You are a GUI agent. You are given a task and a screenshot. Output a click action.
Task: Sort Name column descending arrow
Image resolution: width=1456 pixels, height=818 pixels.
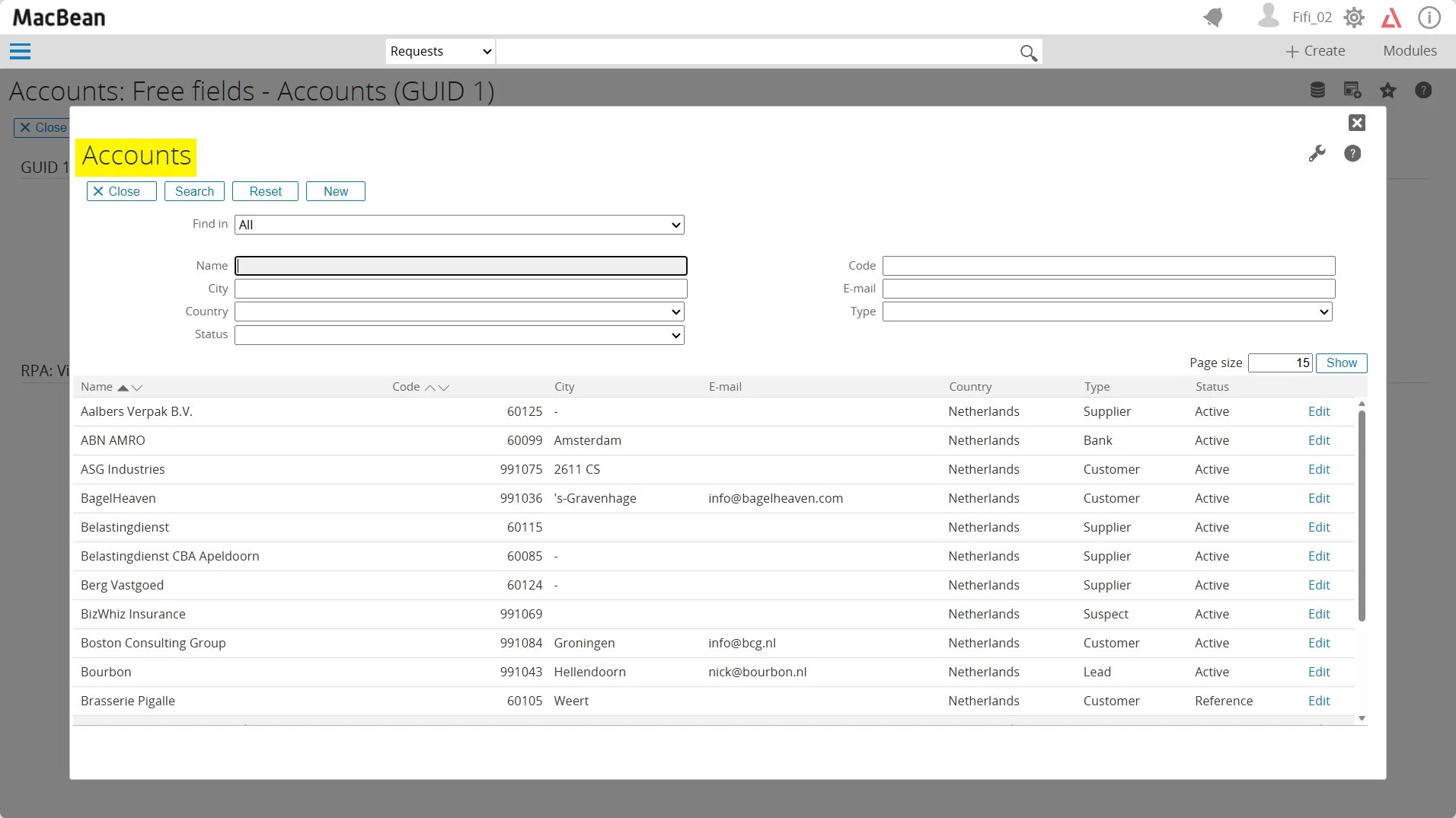pos(137,388)
